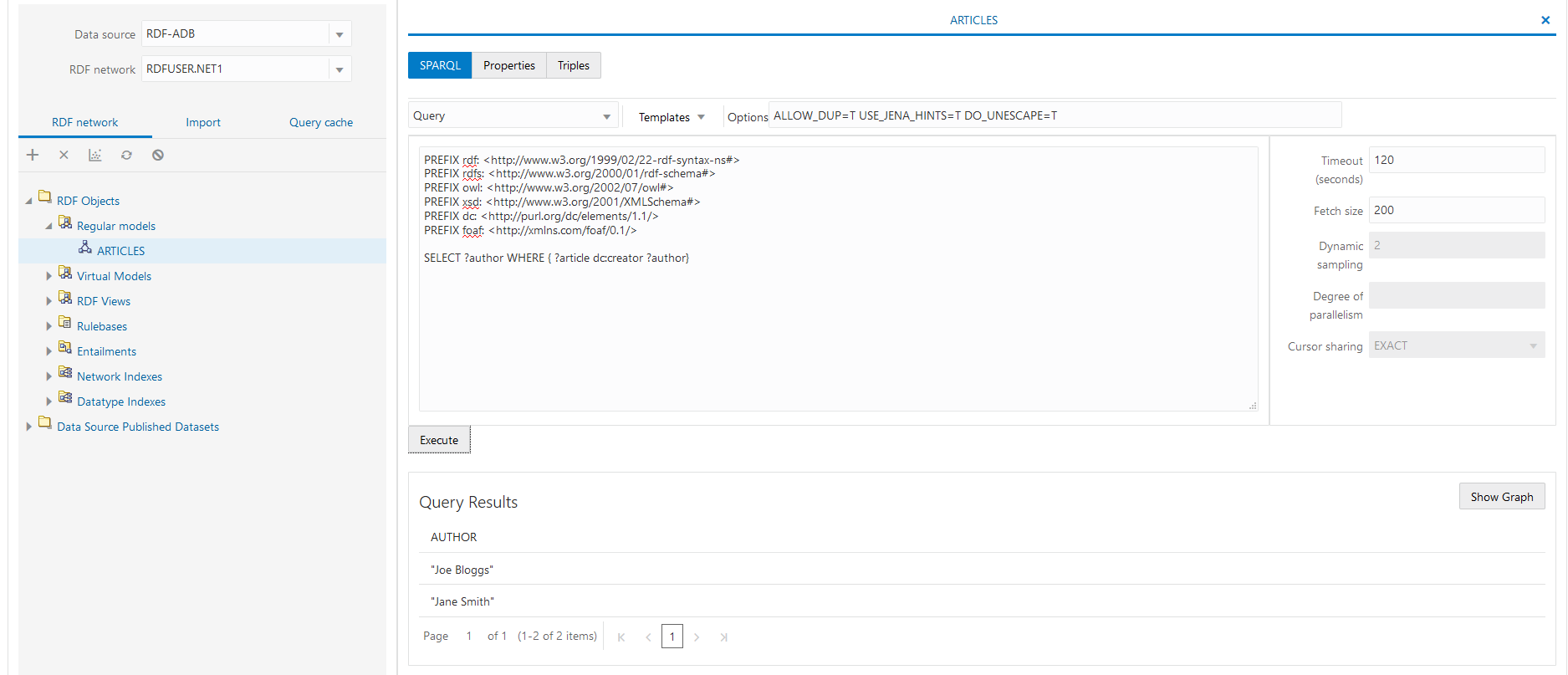
Task: Click the Network Indexes folder icon
Action: tap(65, 372)
